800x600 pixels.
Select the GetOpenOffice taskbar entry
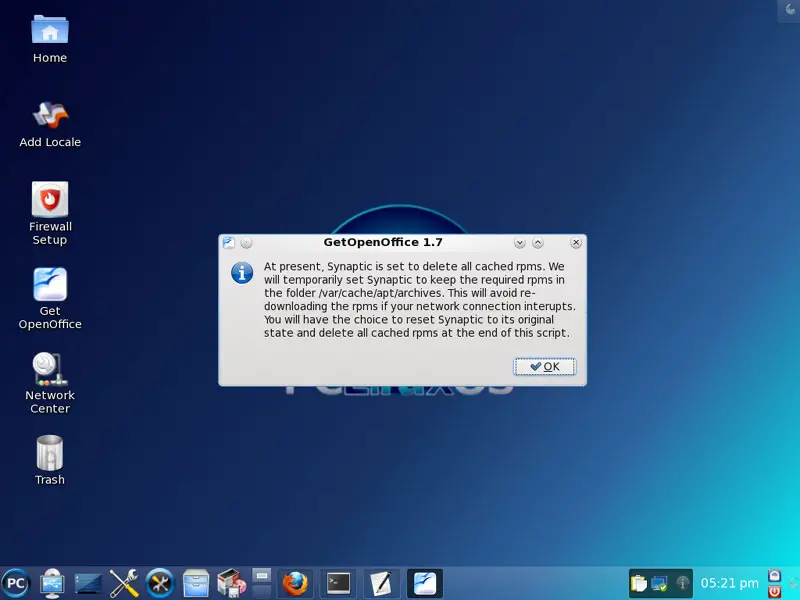424,583
